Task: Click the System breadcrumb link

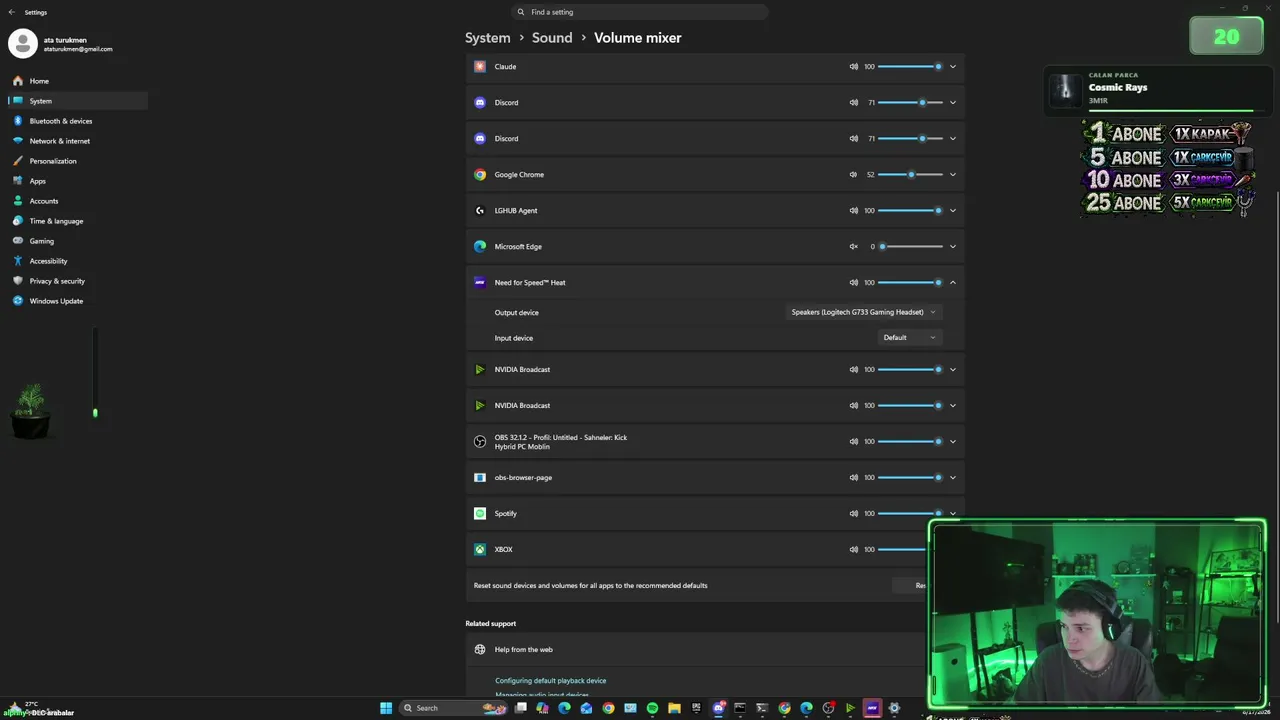Action: click(x=488, y=38)
